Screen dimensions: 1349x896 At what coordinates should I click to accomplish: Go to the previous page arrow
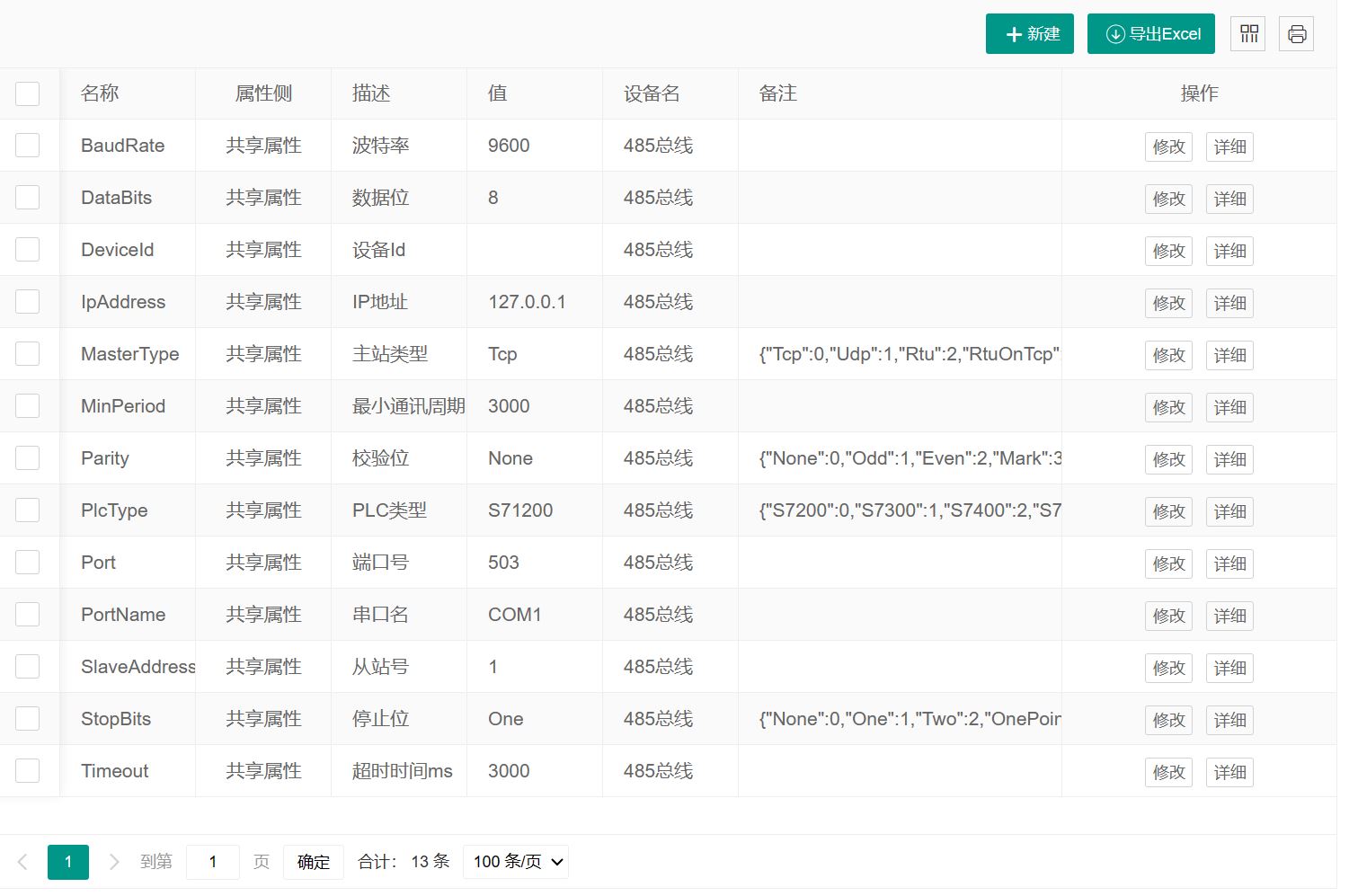pos(22,862)
